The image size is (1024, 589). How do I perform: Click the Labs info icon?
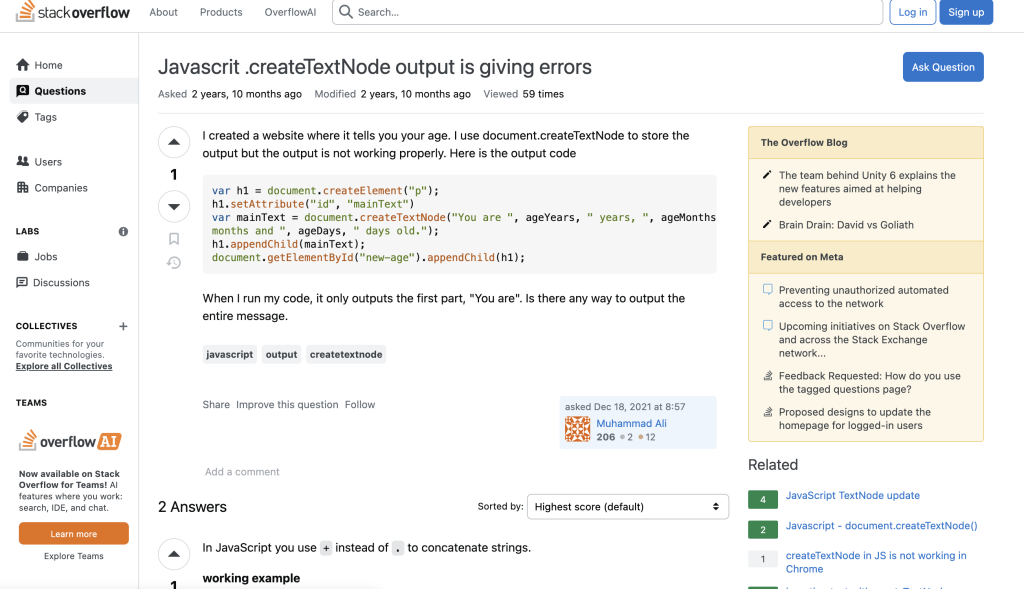coord(123,231)
